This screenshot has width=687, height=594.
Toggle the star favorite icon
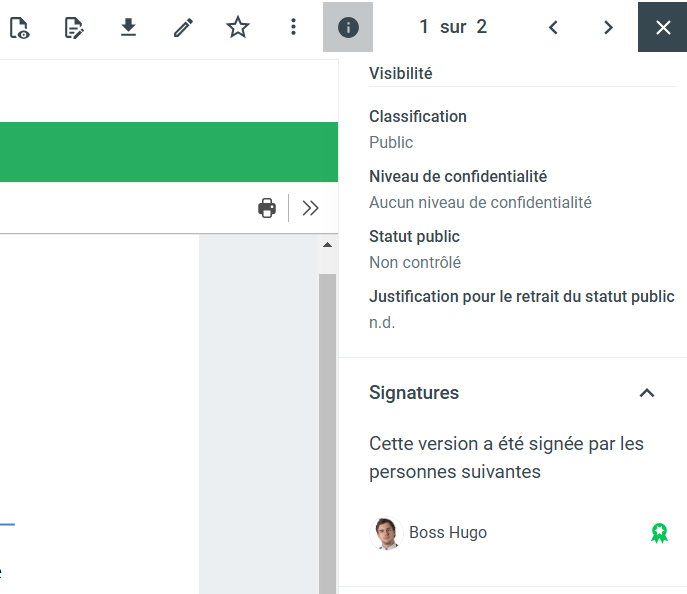237,28
